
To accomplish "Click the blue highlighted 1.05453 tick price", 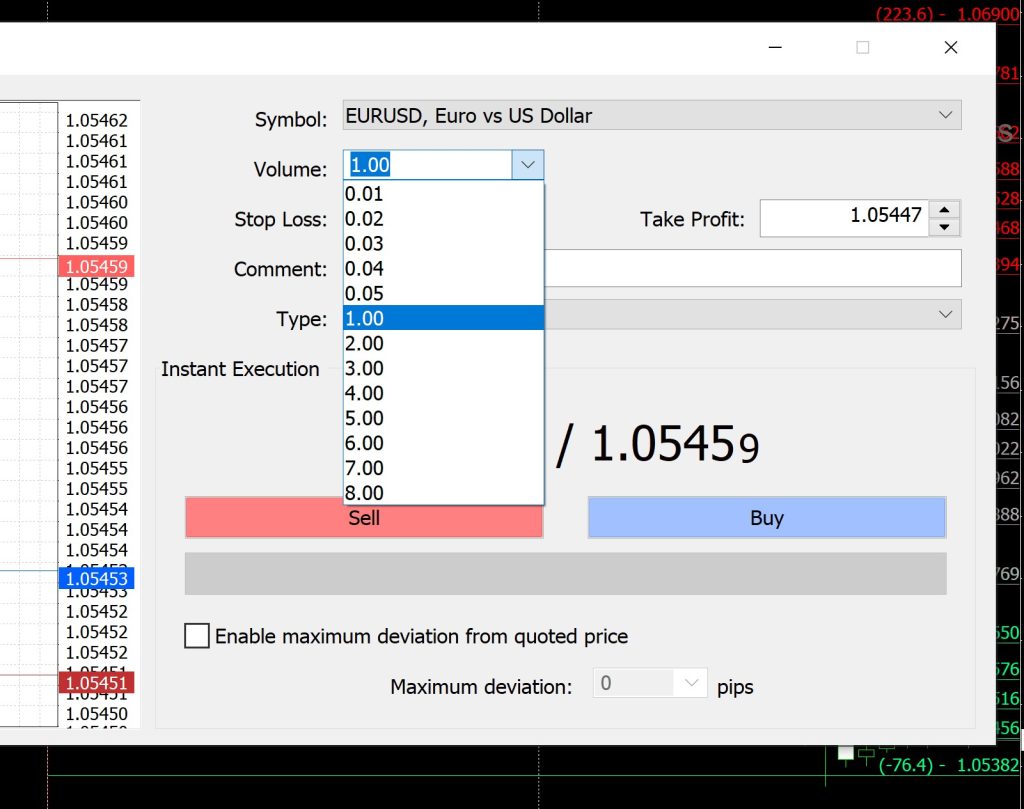I will [97, 579].
